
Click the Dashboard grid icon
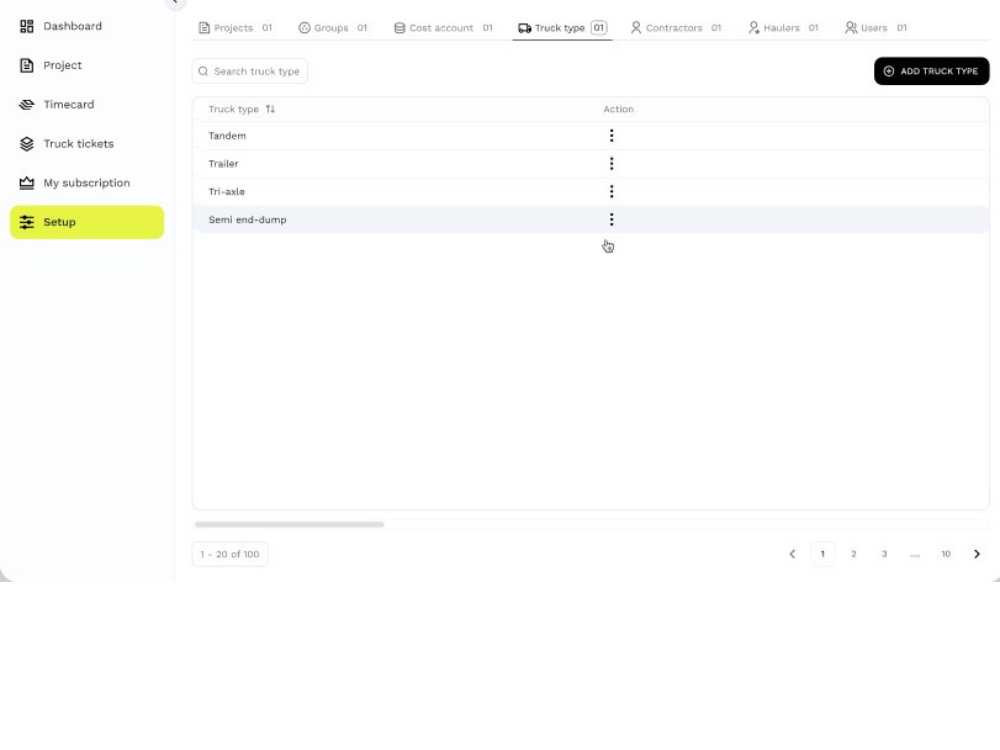[27, 26]
